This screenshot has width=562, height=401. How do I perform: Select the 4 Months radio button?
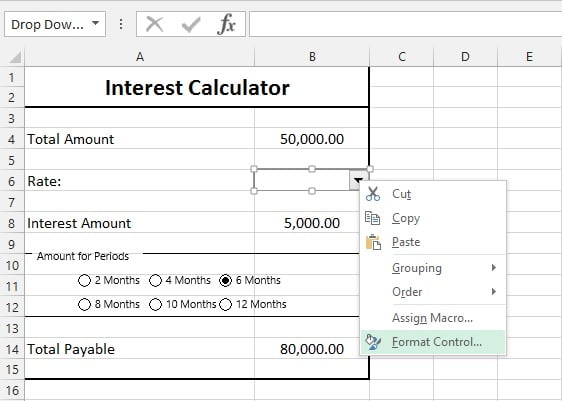tap(155, 280)
